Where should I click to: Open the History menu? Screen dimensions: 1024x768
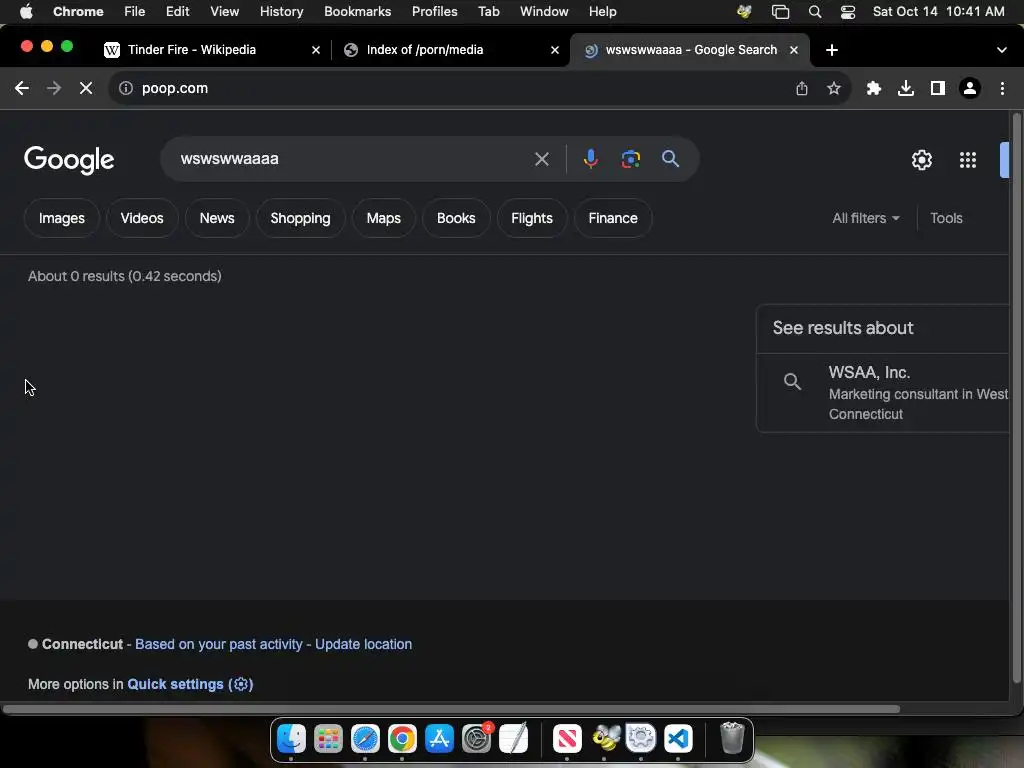point(281,12)
